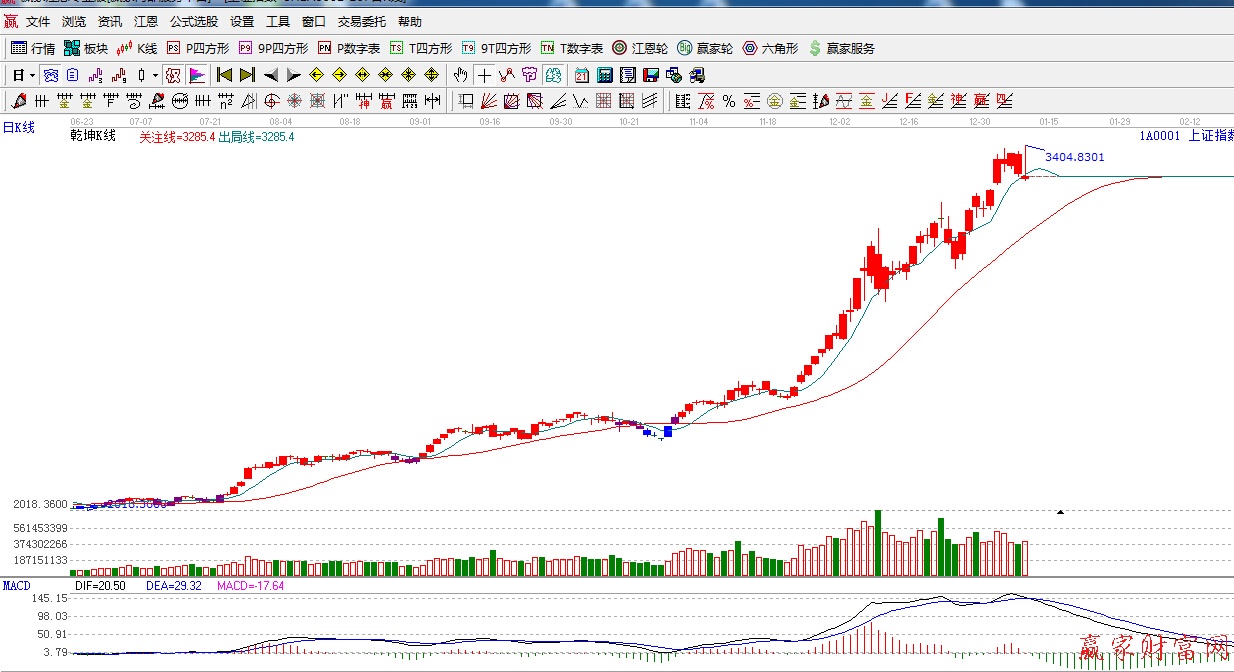Click the calendar date icon

[582, 75]
